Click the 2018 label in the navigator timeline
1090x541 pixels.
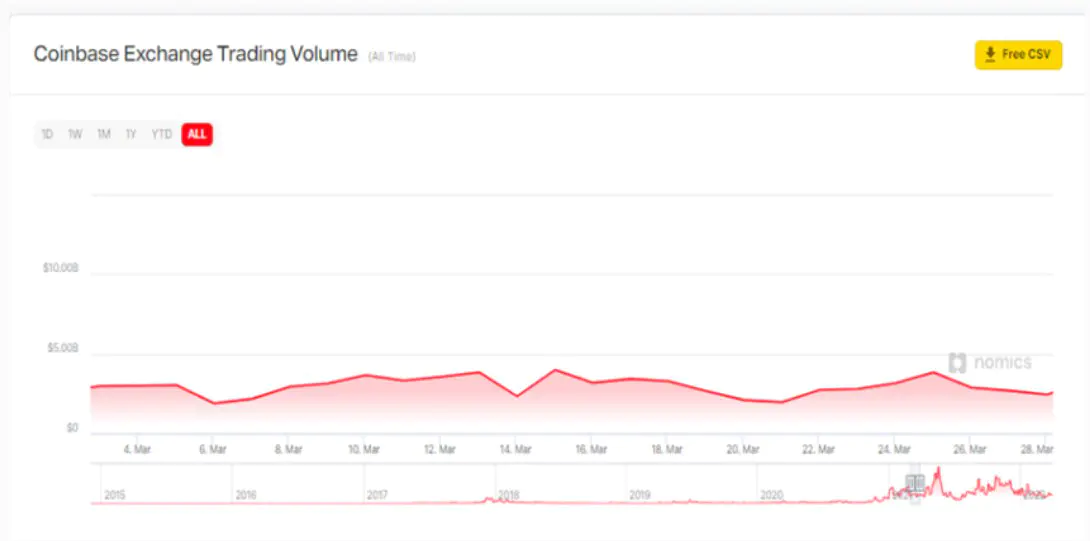click(509, 495)
